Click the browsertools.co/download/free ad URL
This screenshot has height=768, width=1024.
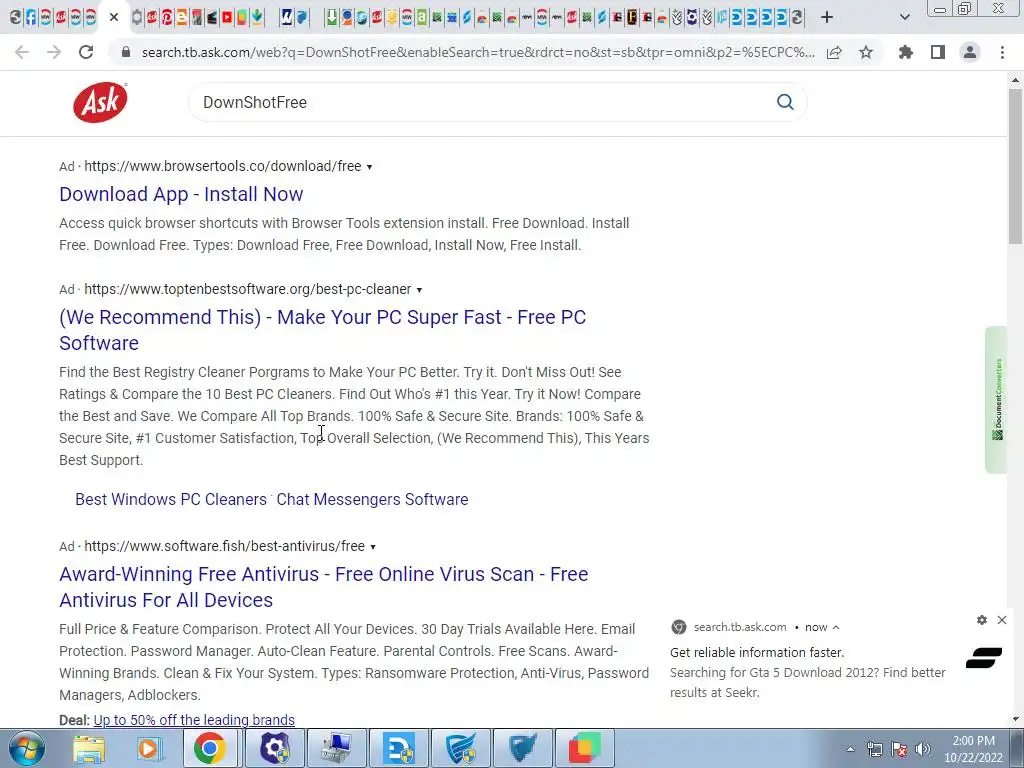223,167
